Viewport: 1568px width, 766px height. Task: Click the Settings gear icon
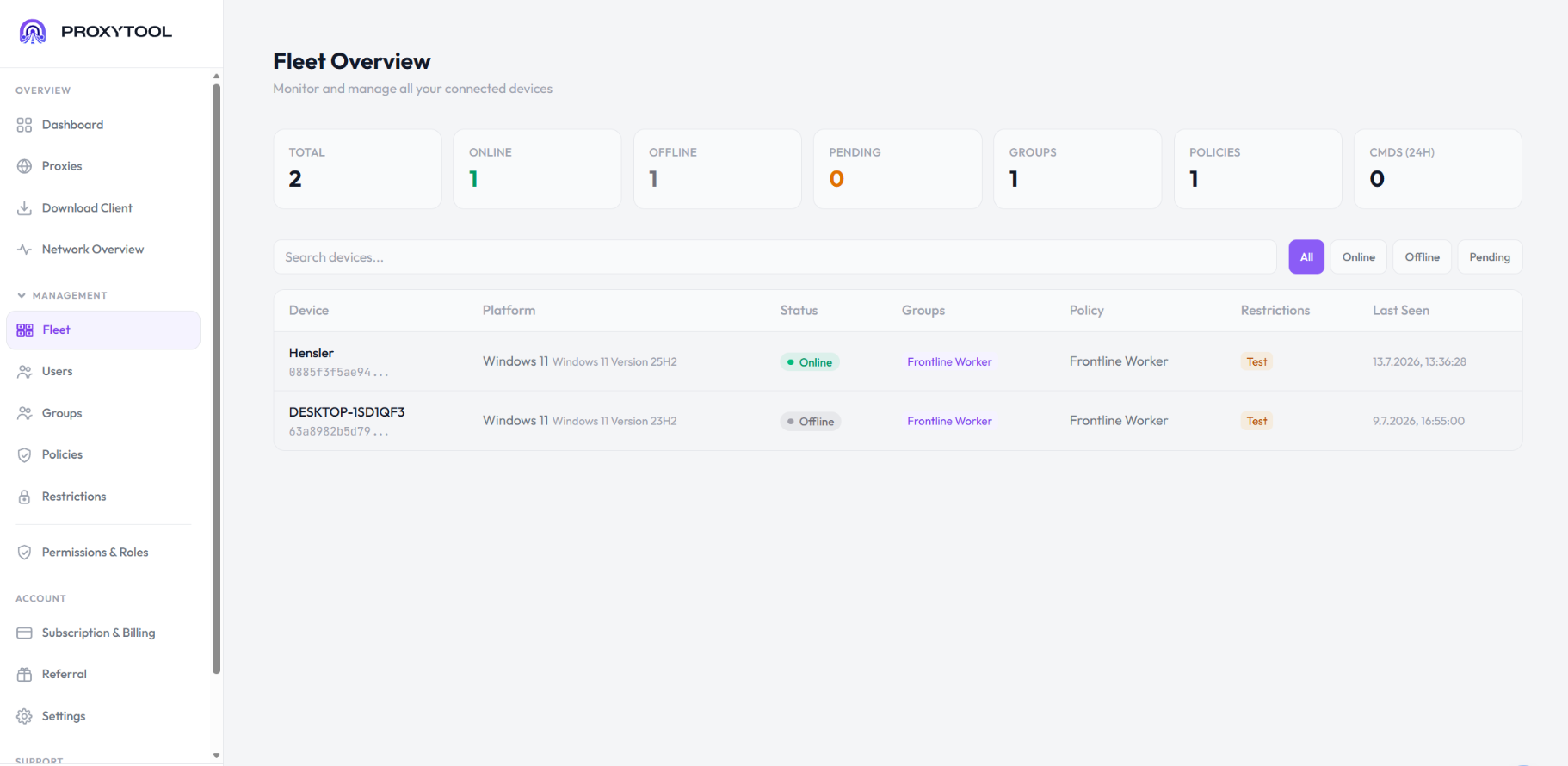[x=24, y=716]
